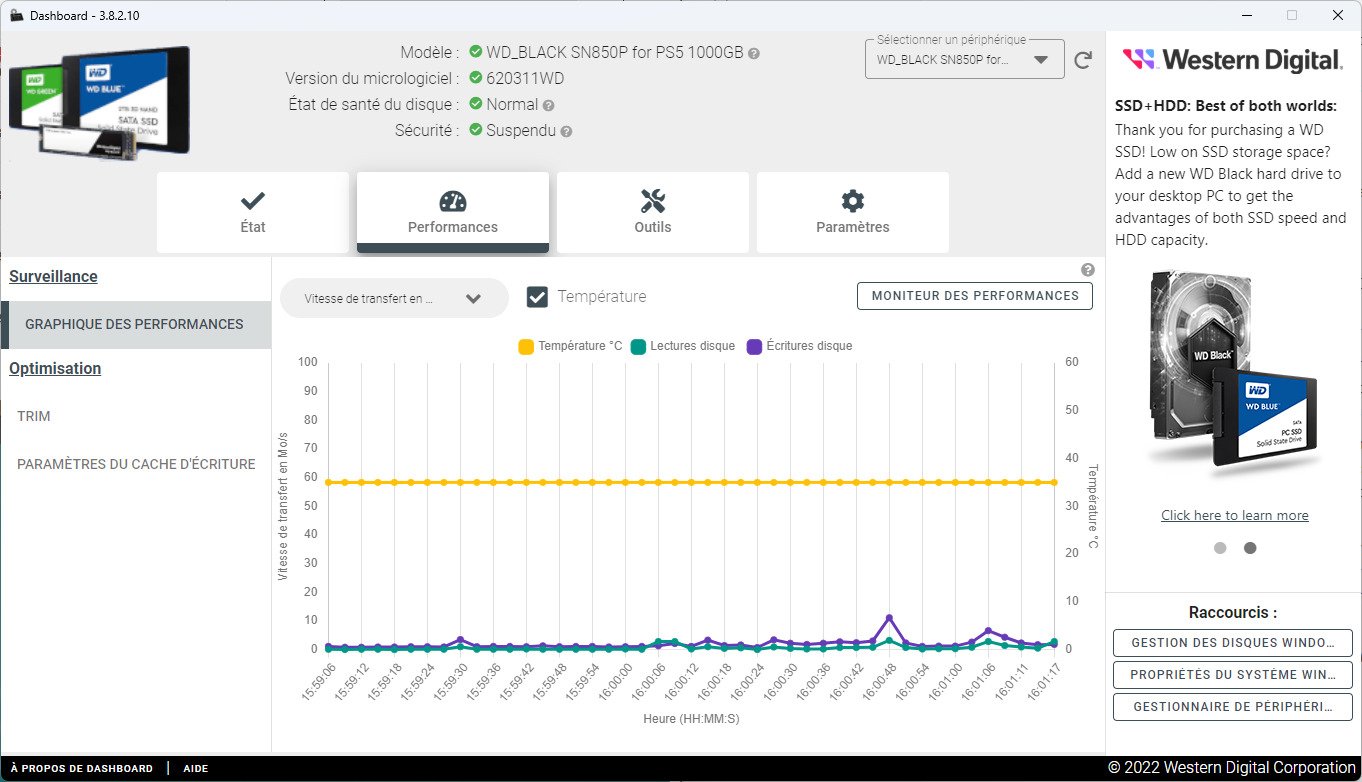Click the AIDE link in footer

pos(196,768)
